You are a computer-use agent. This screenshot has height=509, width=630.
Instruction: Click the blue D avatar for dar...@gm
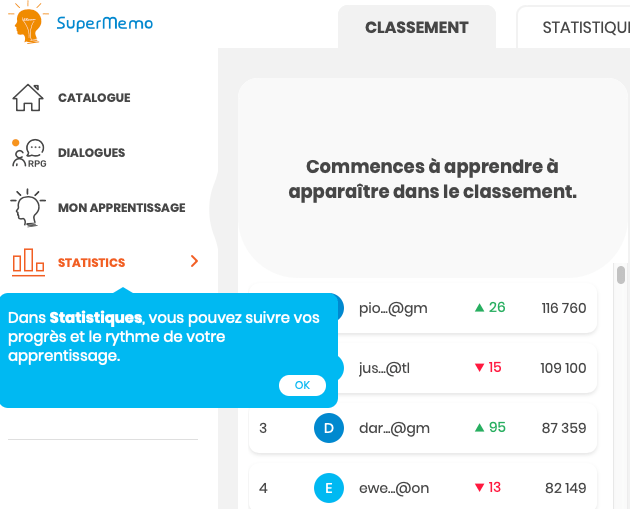tap(329, 428)
